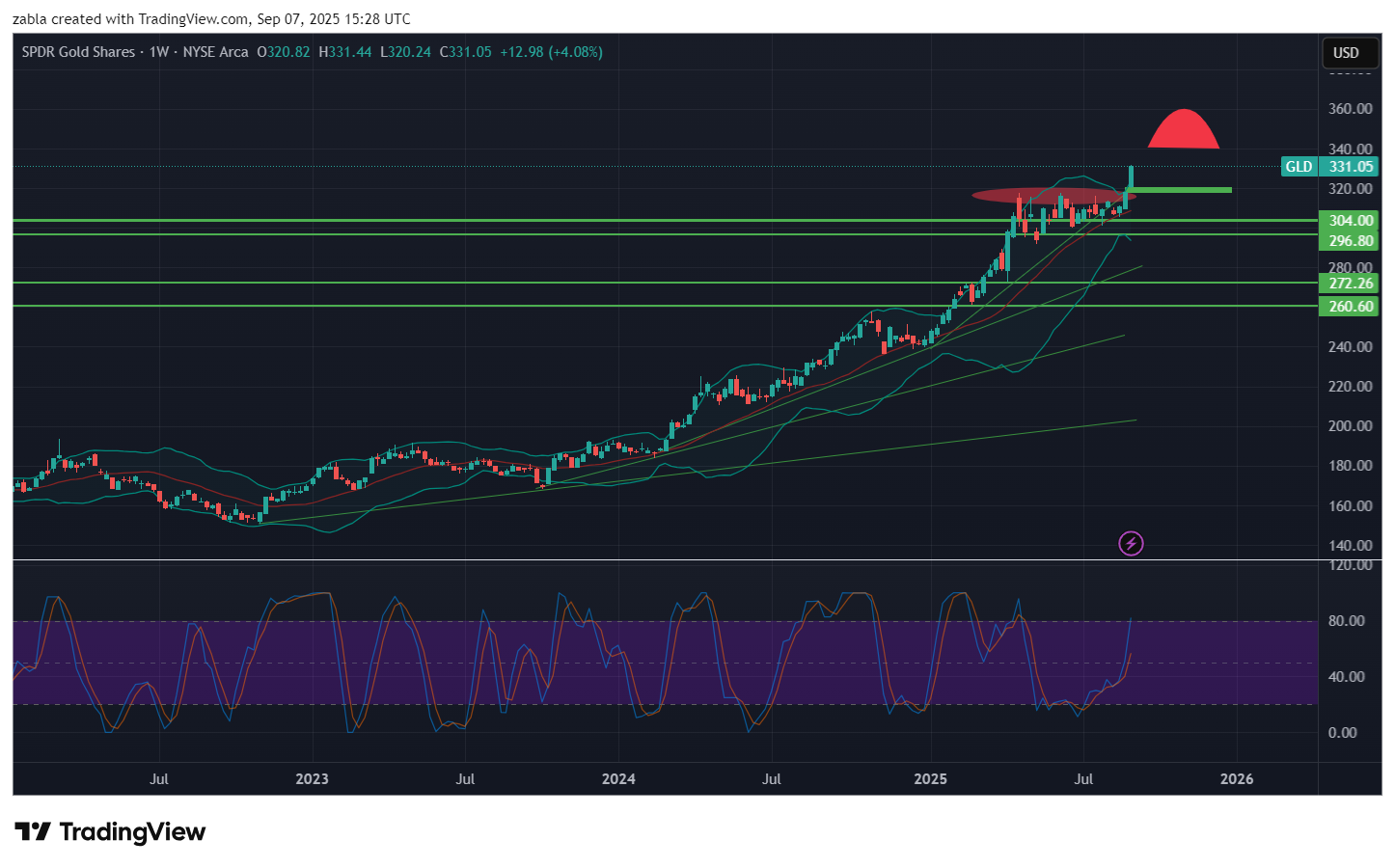
Task: Select the 296.80 price level label
Action: (x=1350, y=241)
